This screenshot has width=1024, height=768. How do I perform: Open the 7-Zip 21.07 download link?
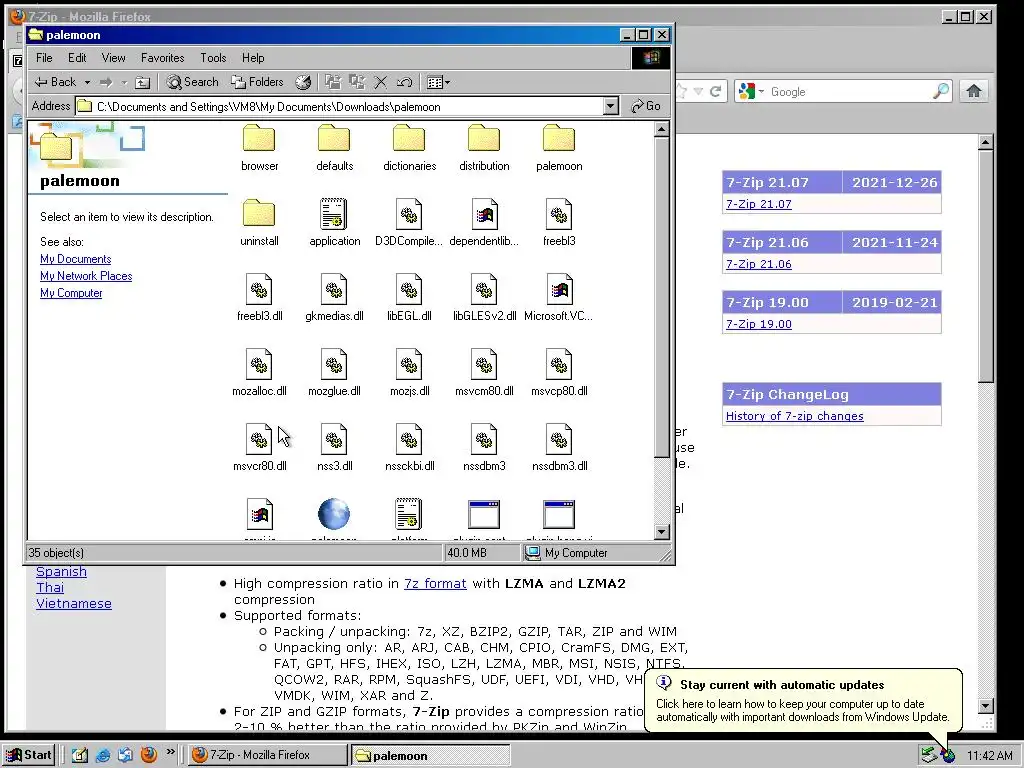(759, 204)
